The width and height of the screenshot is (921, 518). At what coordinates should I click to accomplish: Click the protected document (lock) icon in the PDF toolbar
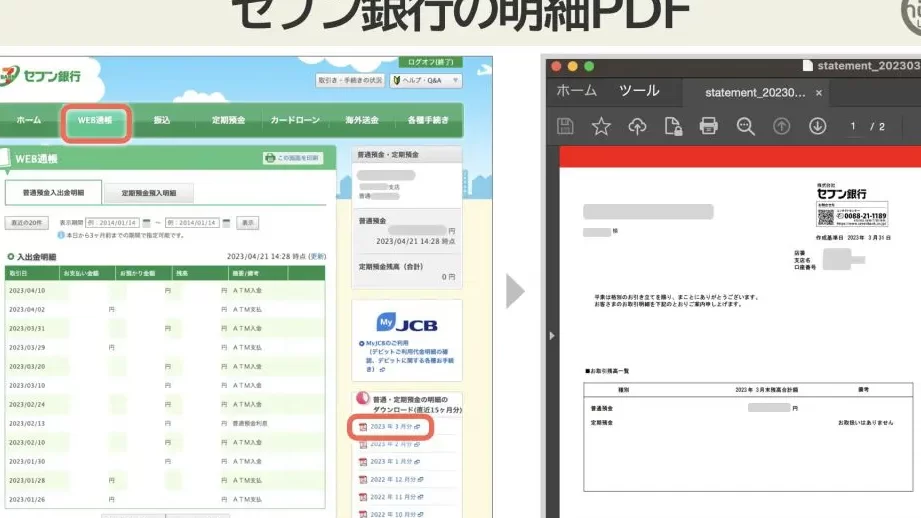(x=673, y=126)
